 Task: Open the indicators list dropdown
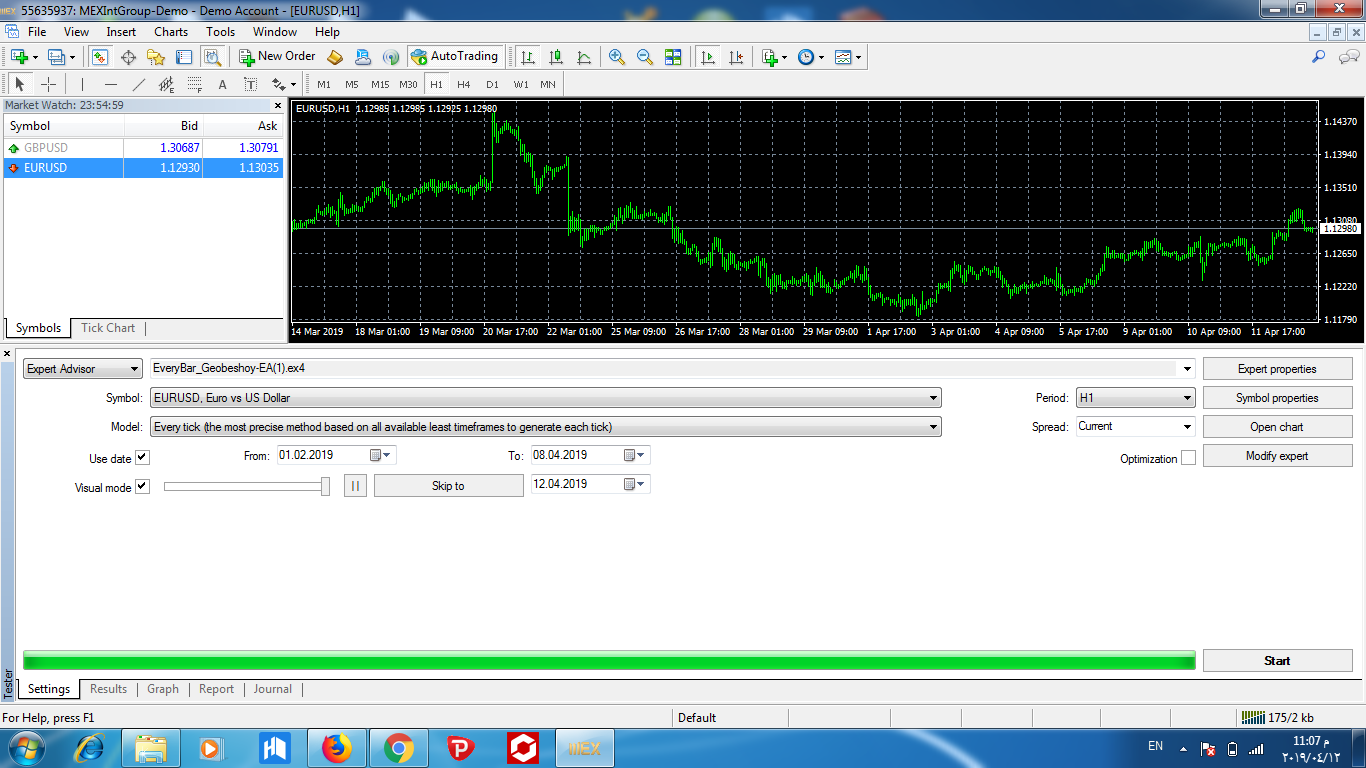[x=774, y=57]
